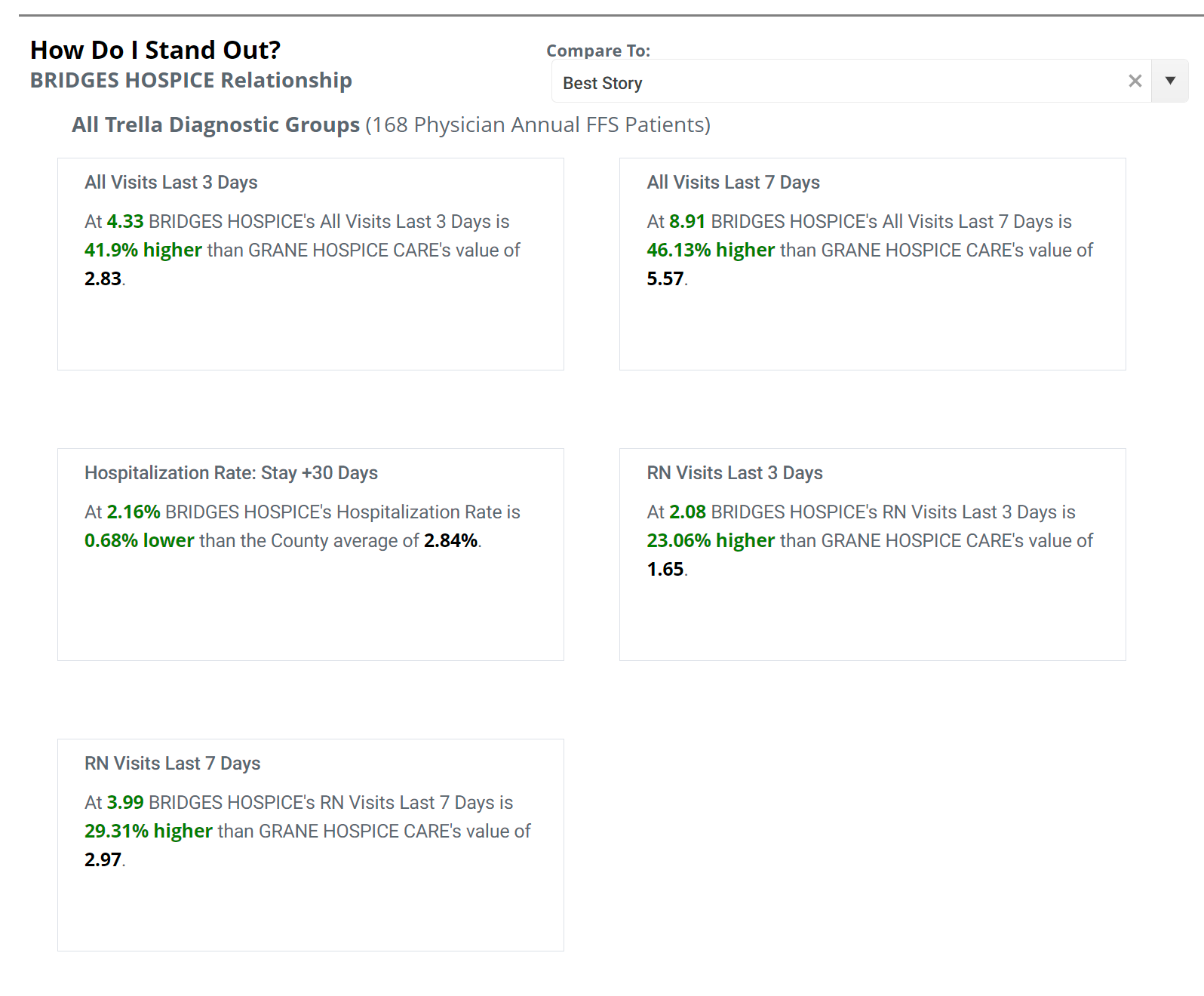Click the How Do I Stand Out? heading
This screenshot has width=1204, height=996.
pos(155,50)
